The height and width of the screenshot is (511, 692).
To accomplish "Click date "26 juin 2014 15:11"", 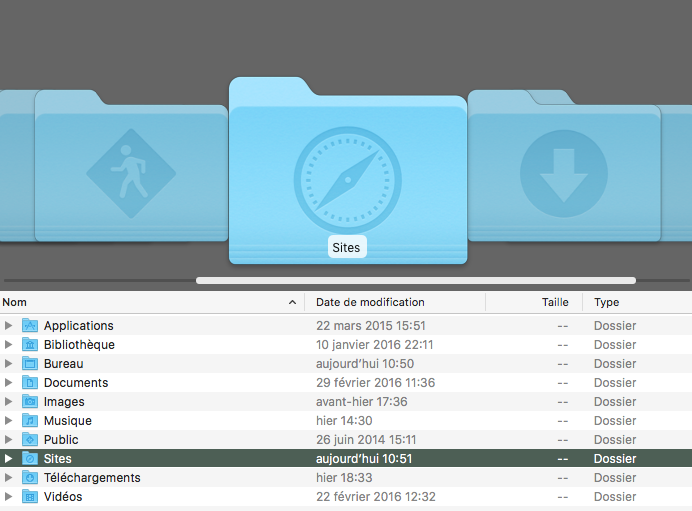I will [x=366, y=440].
